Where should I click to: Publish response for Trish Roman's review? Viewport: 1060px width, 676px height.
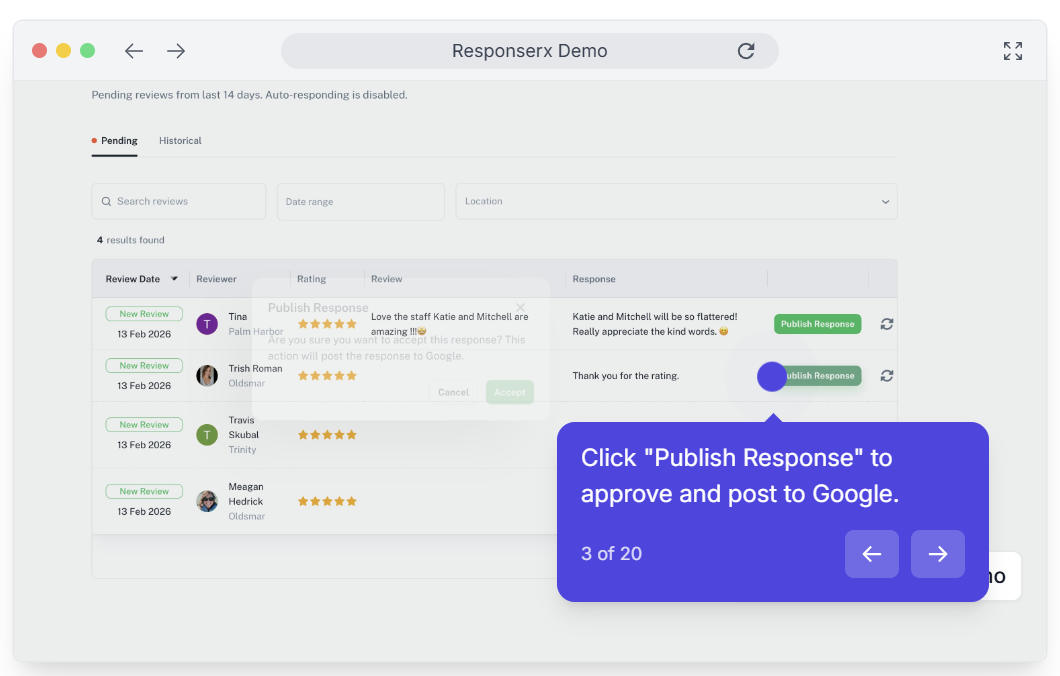point(824,376)
